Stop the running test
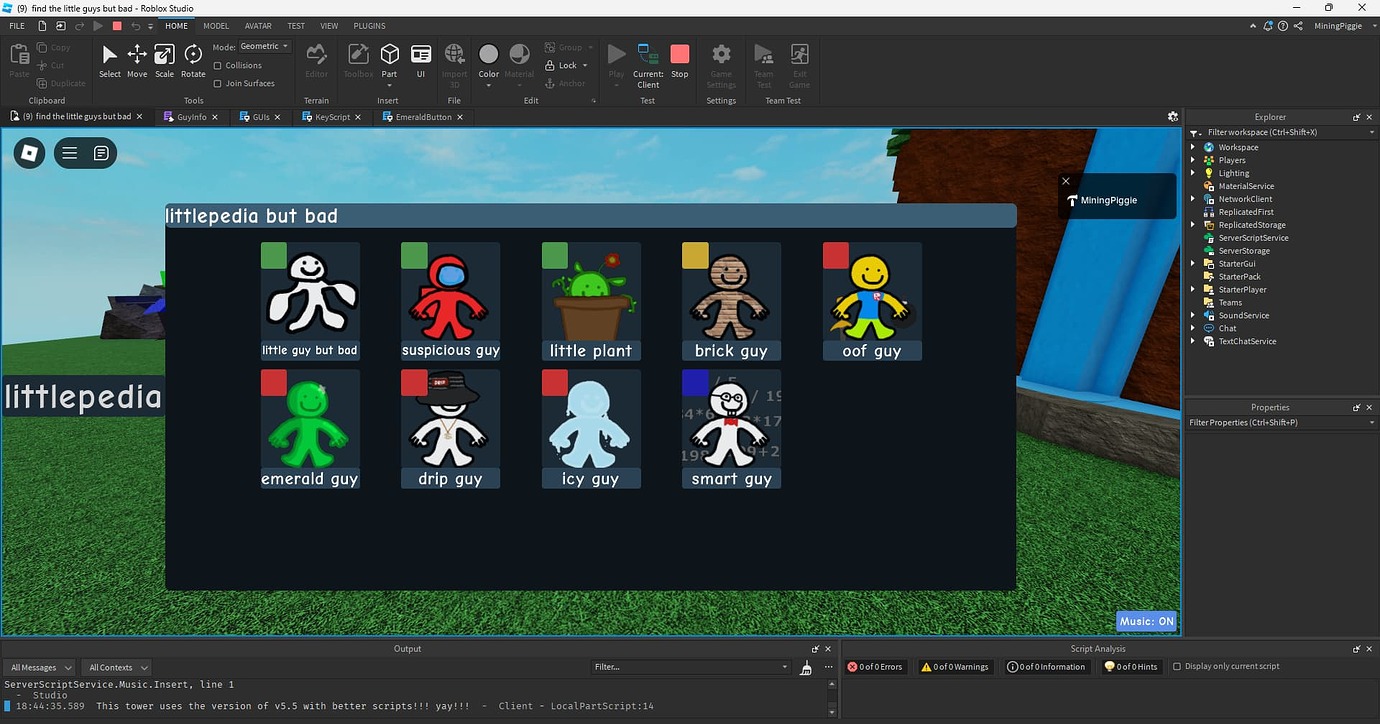 680,61
